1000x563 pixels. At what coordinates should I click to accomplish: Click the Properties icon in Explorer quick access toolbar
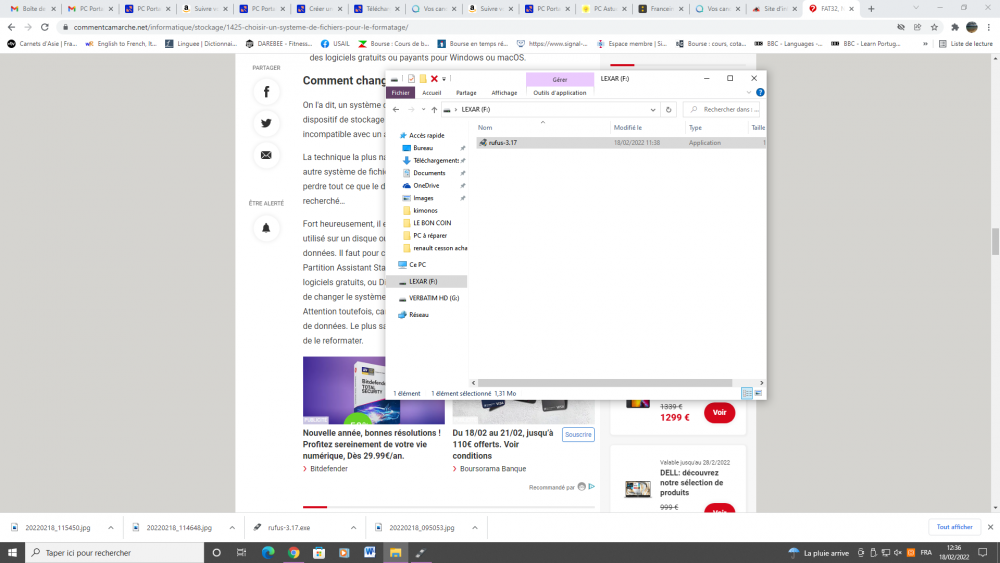coord(411,78)
